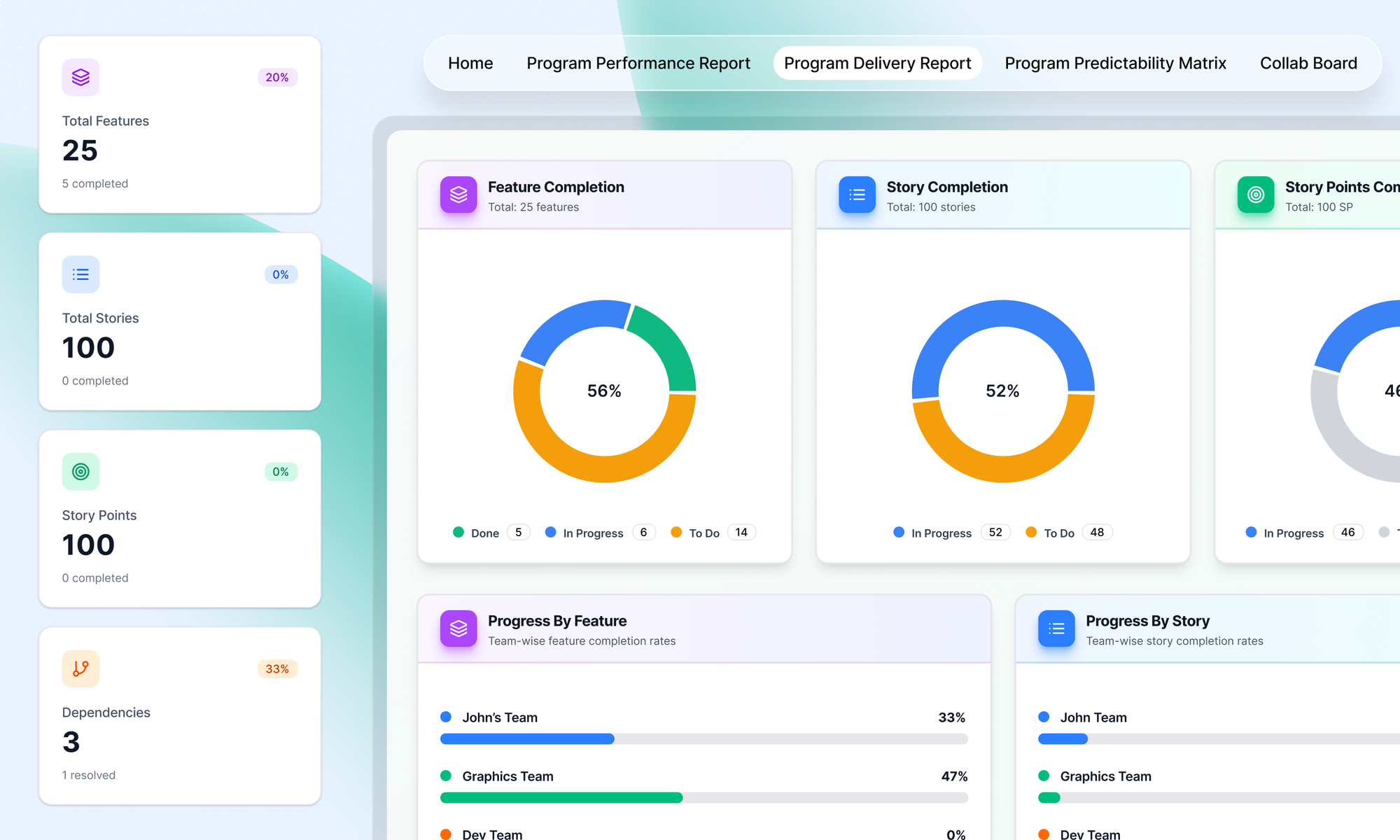Click the Feature Completion card header icon
The width and height of the screenshot is (1400, 840).
tap(458, 195)
